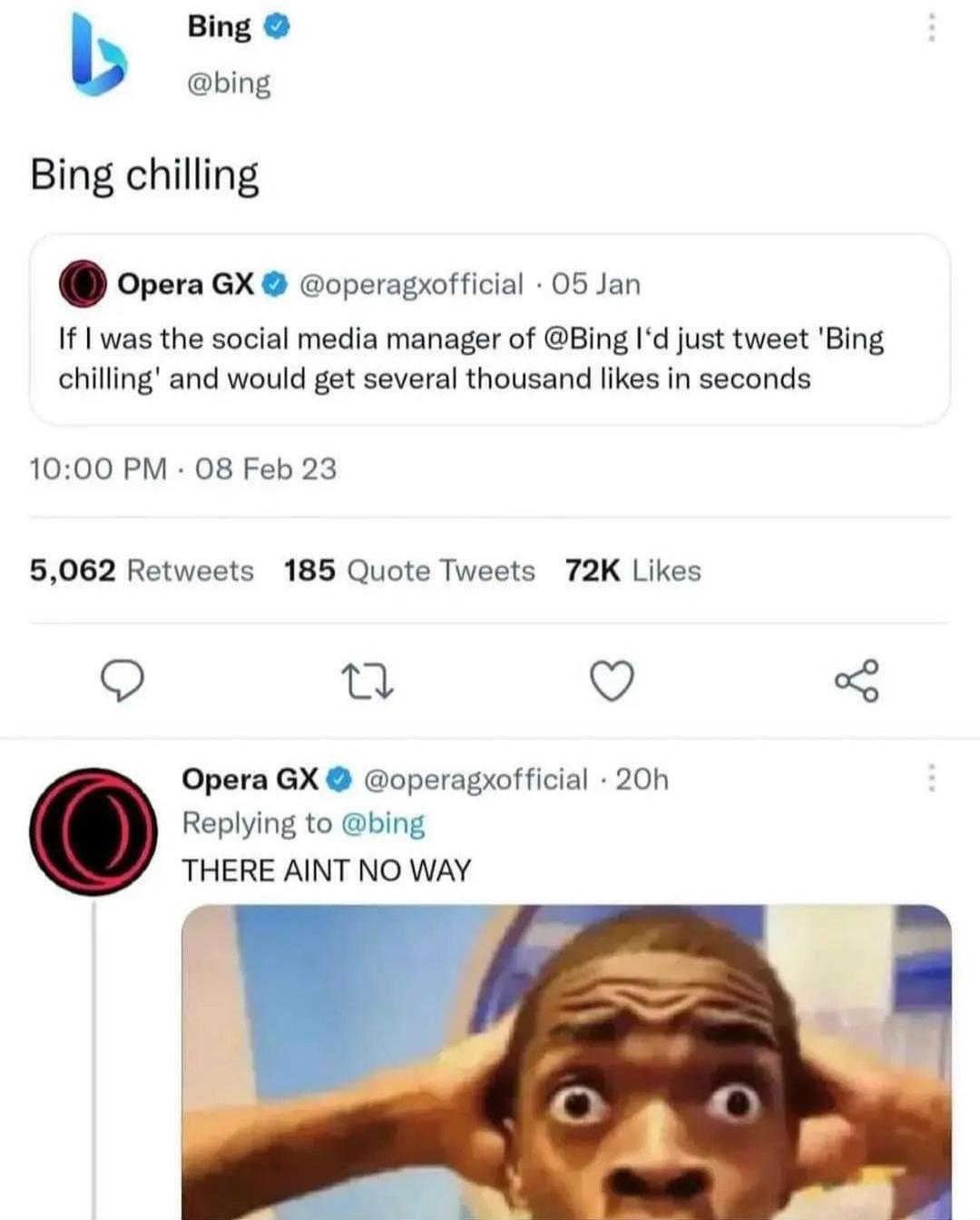Like the tweet with the heart icon
The image size is (980, 1220).
612,681
